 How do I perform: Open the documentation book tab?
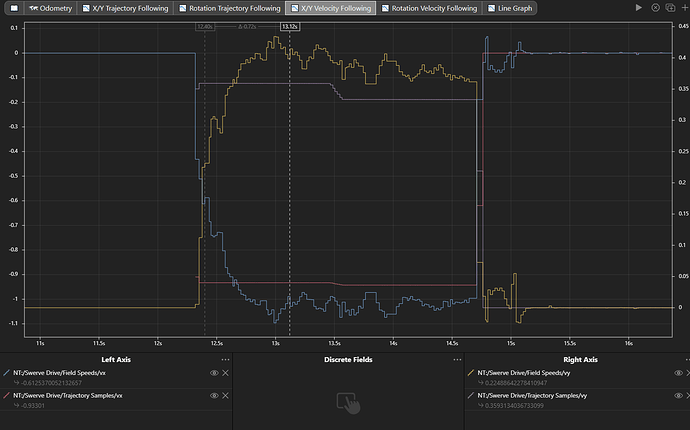14,8
